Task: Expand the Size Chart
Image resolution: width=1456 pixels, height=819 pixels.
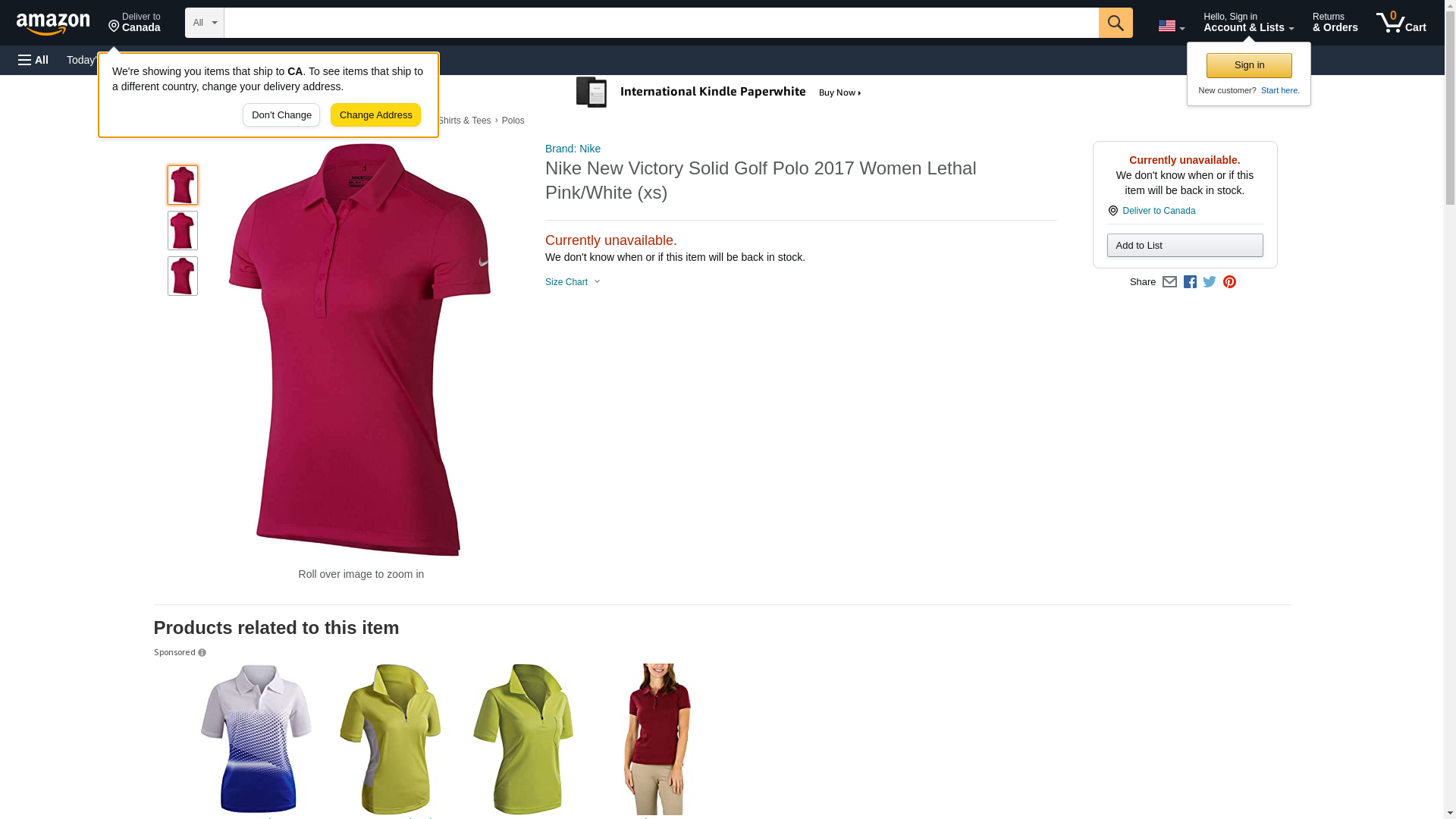Action: click(573, 282)
